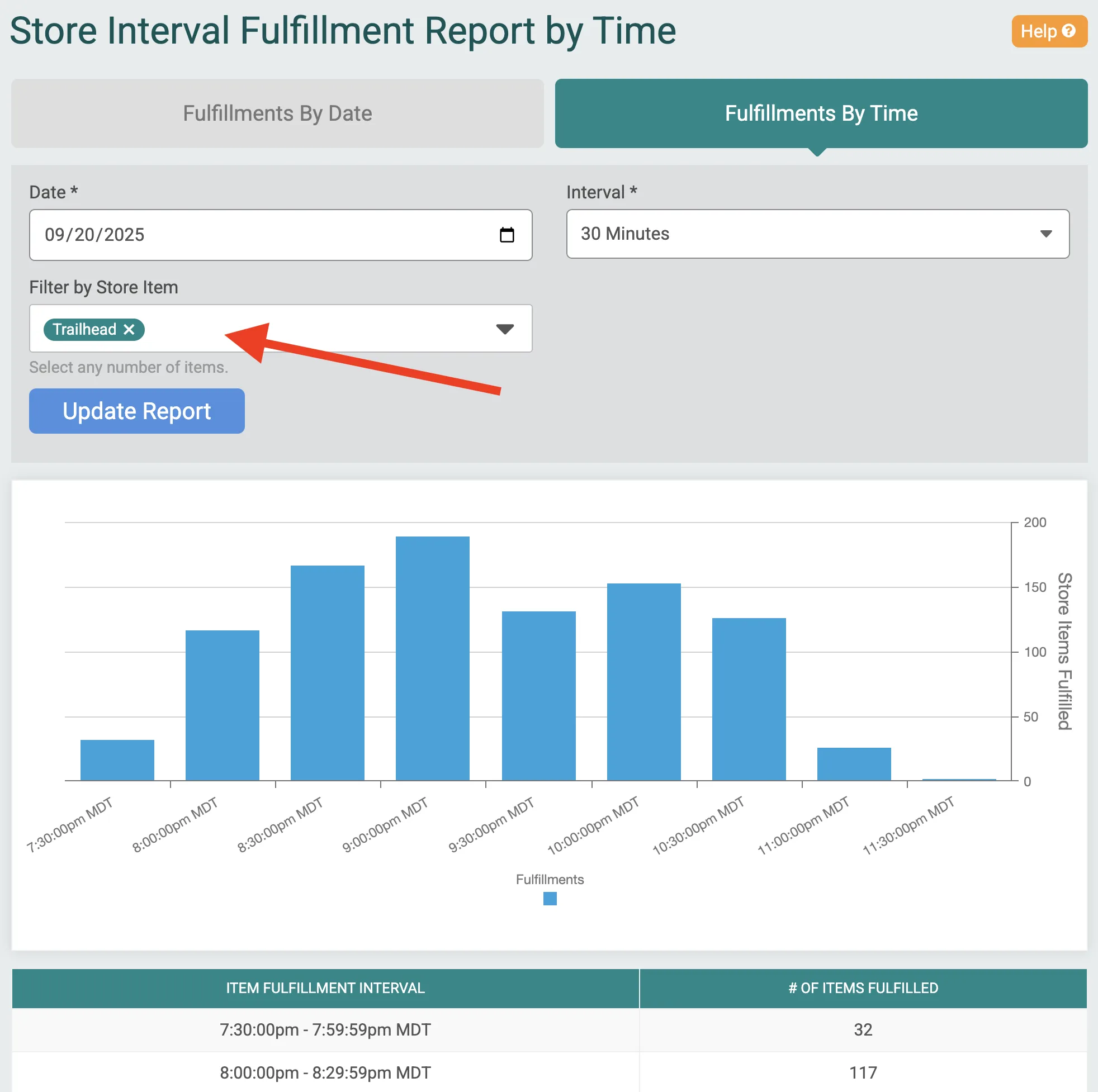Click the Update Report button
This screenshot has width=1098, height=1092.
[136, 411]
